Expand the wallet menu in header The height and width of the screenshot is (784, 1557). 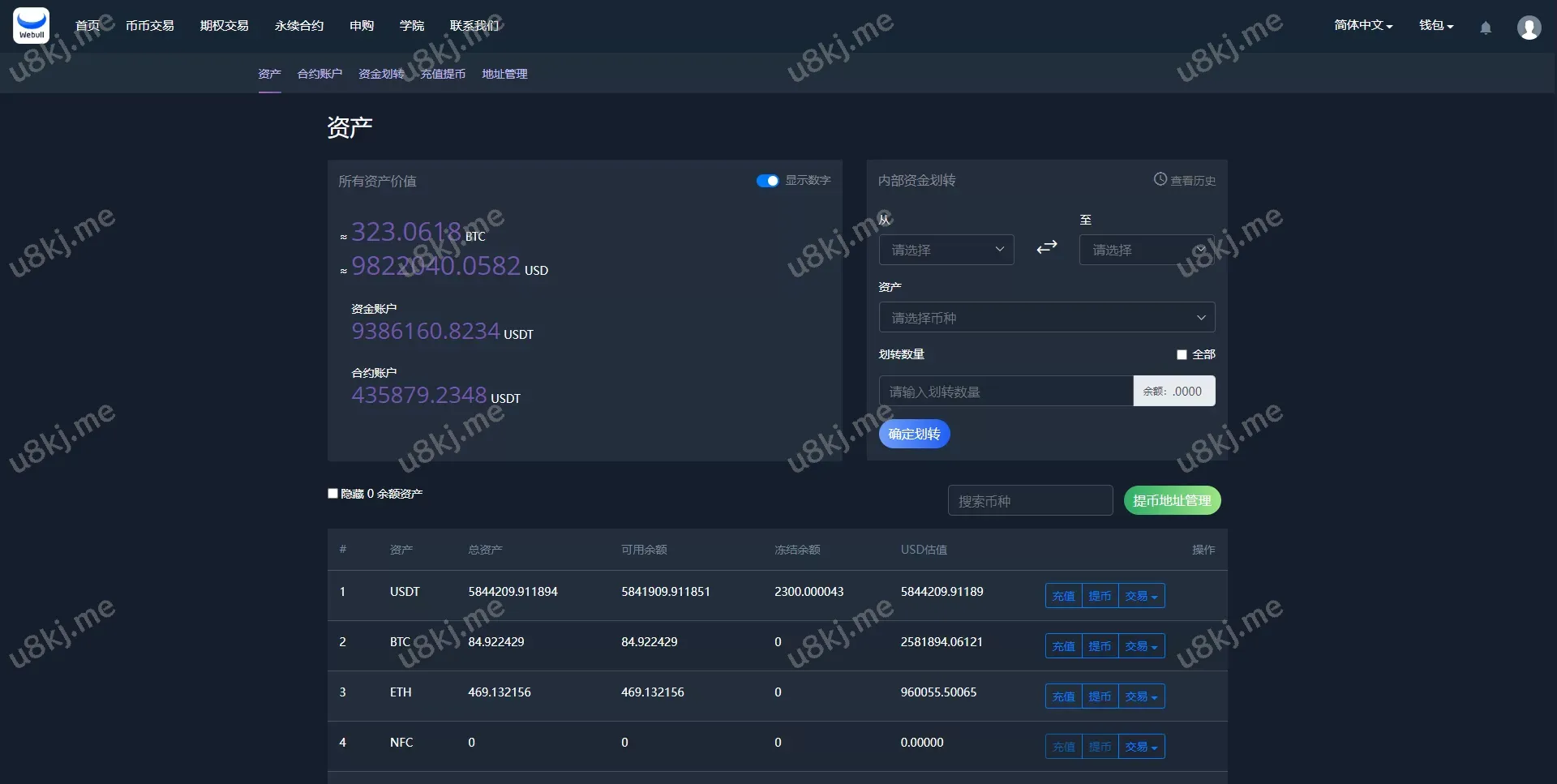pyautogui.click(x=1435, y=26)
